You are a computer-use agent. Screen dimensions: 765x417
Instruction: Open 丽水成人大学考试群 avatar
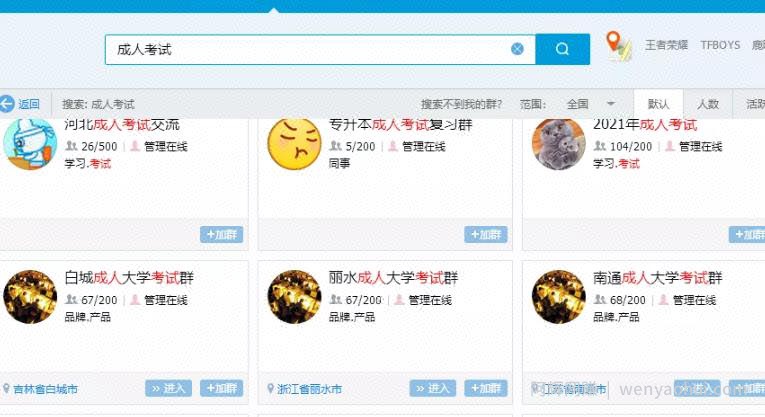coord(294,297)
